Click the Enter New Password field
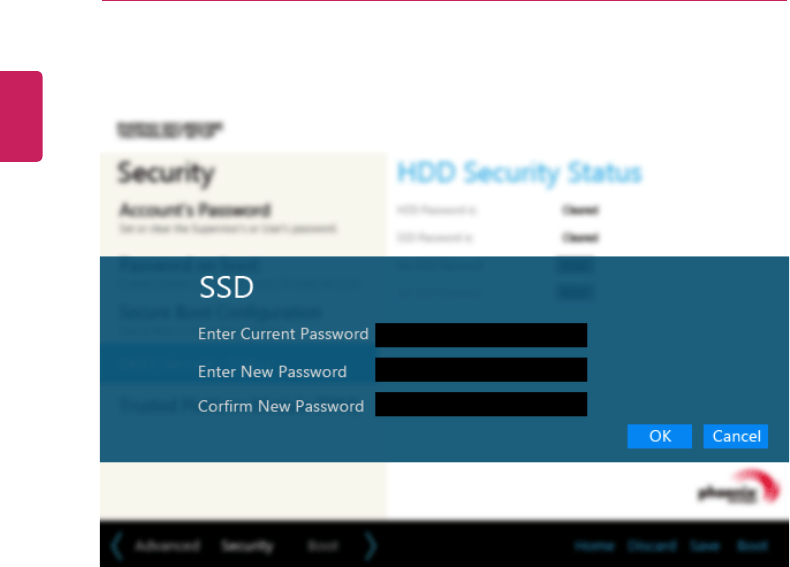This screenshot has width=790, height=567. (481, 370)
